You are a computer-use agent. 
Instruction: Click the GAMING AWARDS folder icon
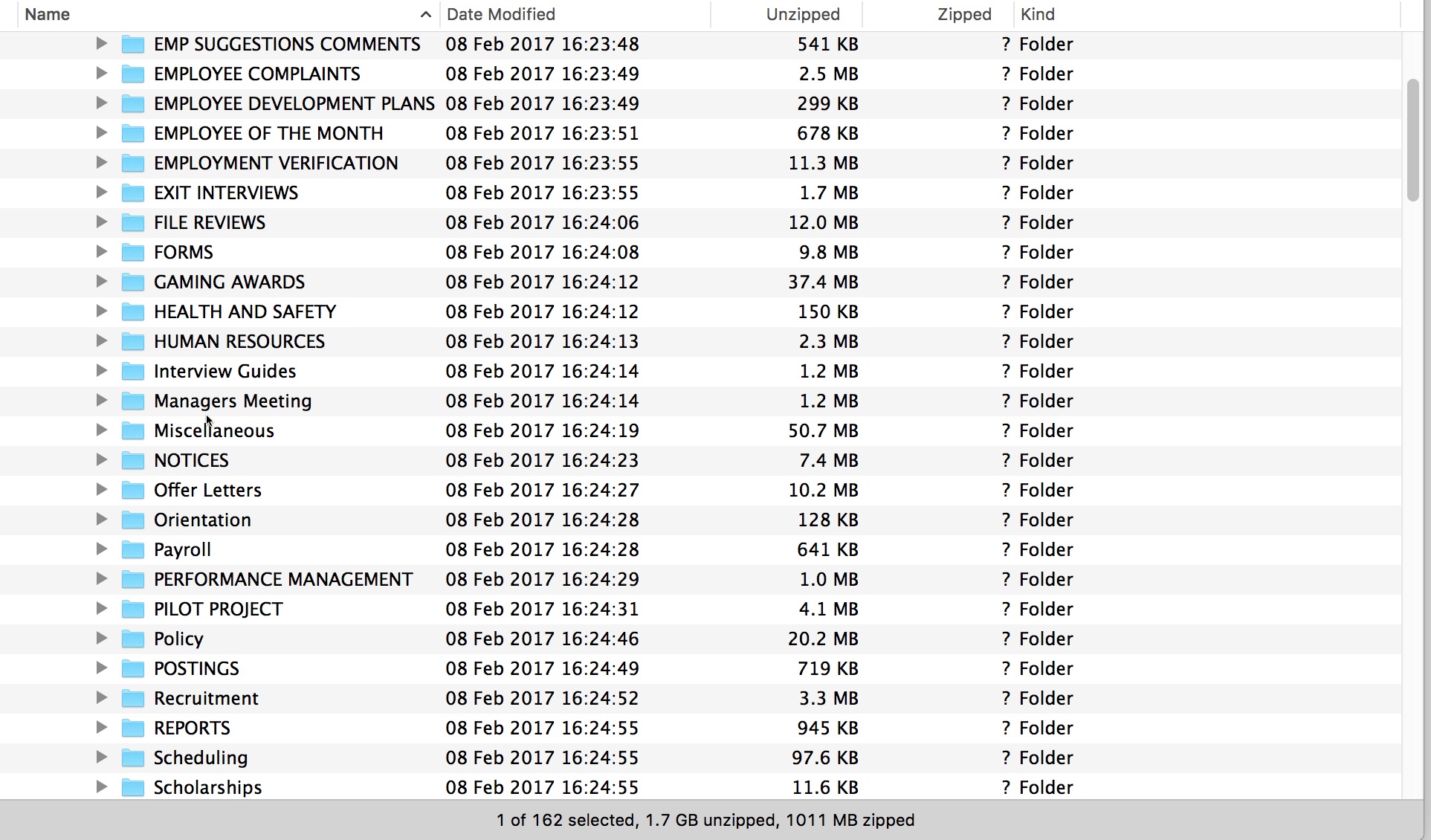(x=133, y=282)
